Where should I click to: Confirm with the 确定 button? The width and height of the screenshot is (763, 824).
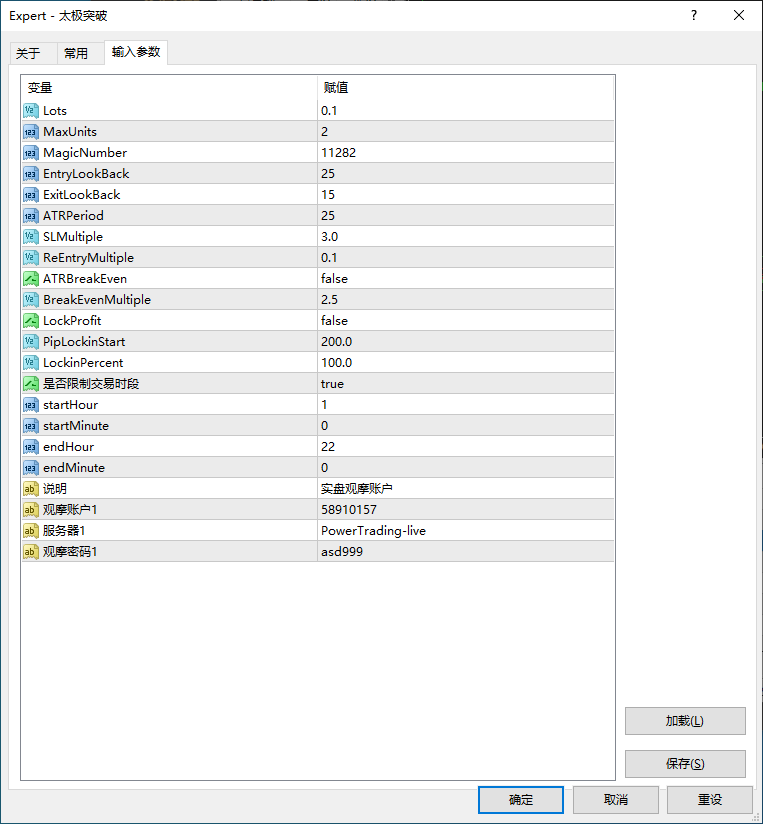[521, 800]
